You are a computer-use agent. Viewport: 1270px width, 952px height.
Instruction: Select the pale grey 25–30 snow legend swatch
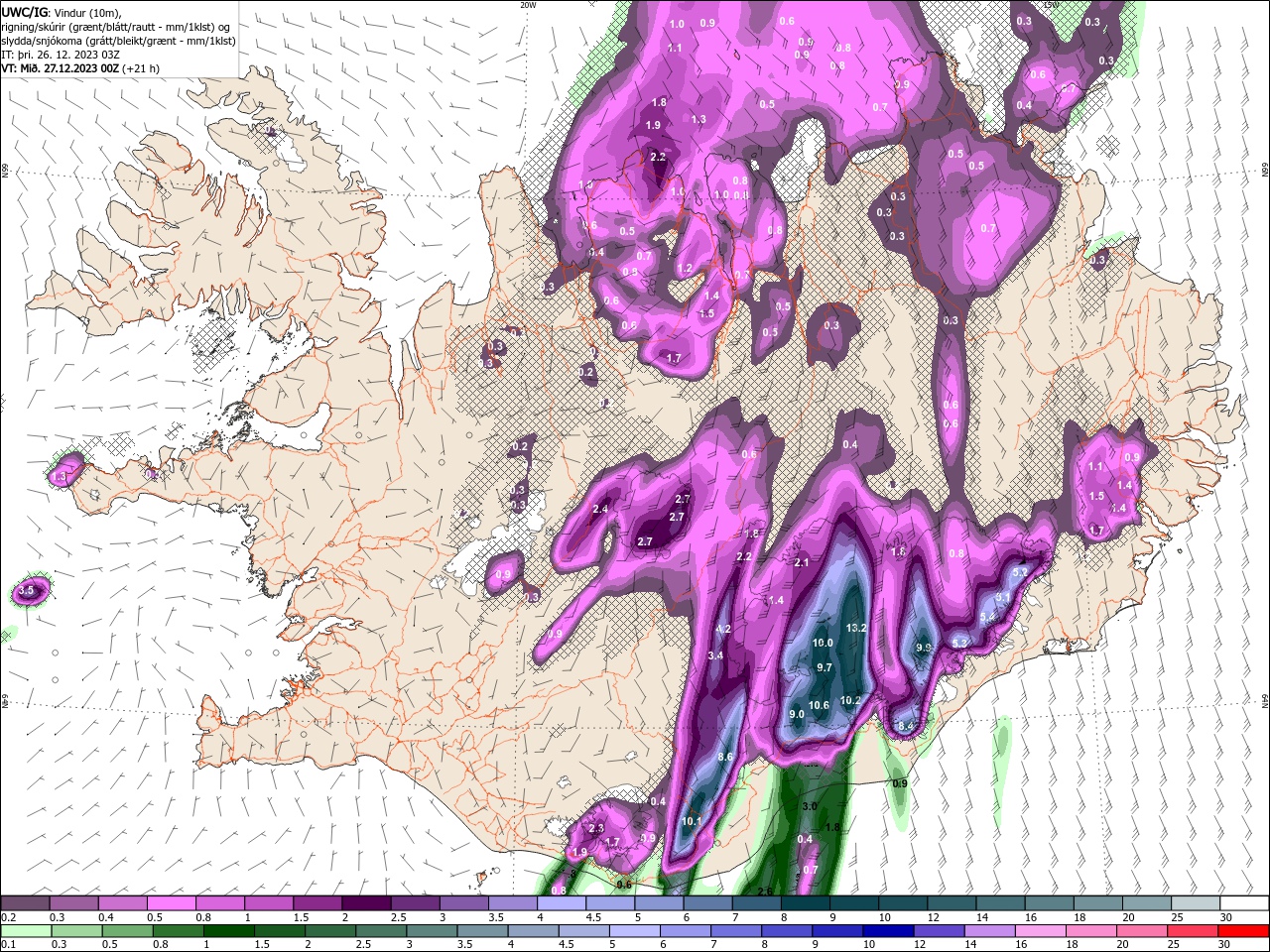coord(1195,903)
